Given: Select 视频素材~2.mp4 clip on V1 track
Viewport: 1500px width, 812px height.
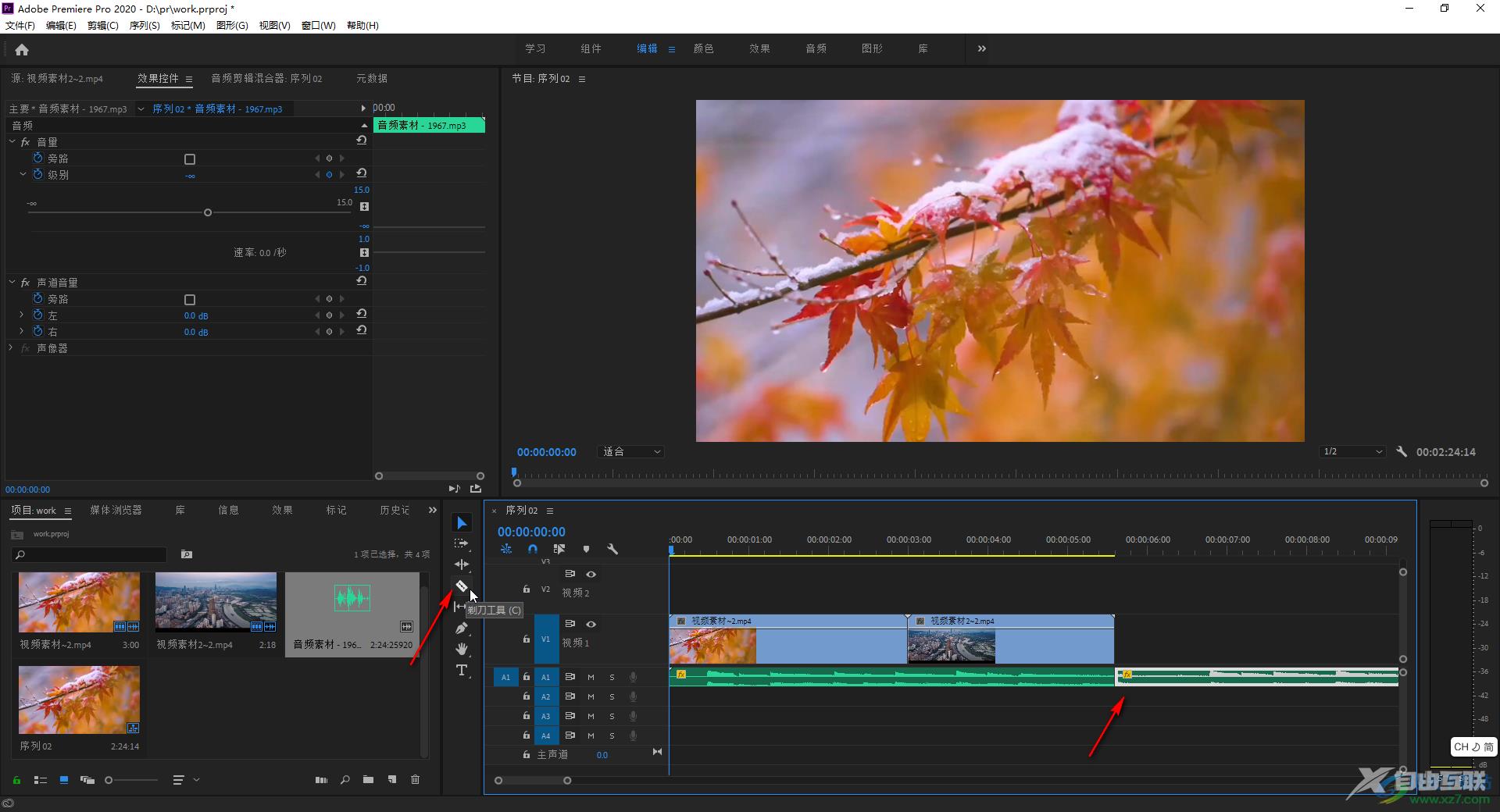Looking at the screenshot, I should pos(787,639).
